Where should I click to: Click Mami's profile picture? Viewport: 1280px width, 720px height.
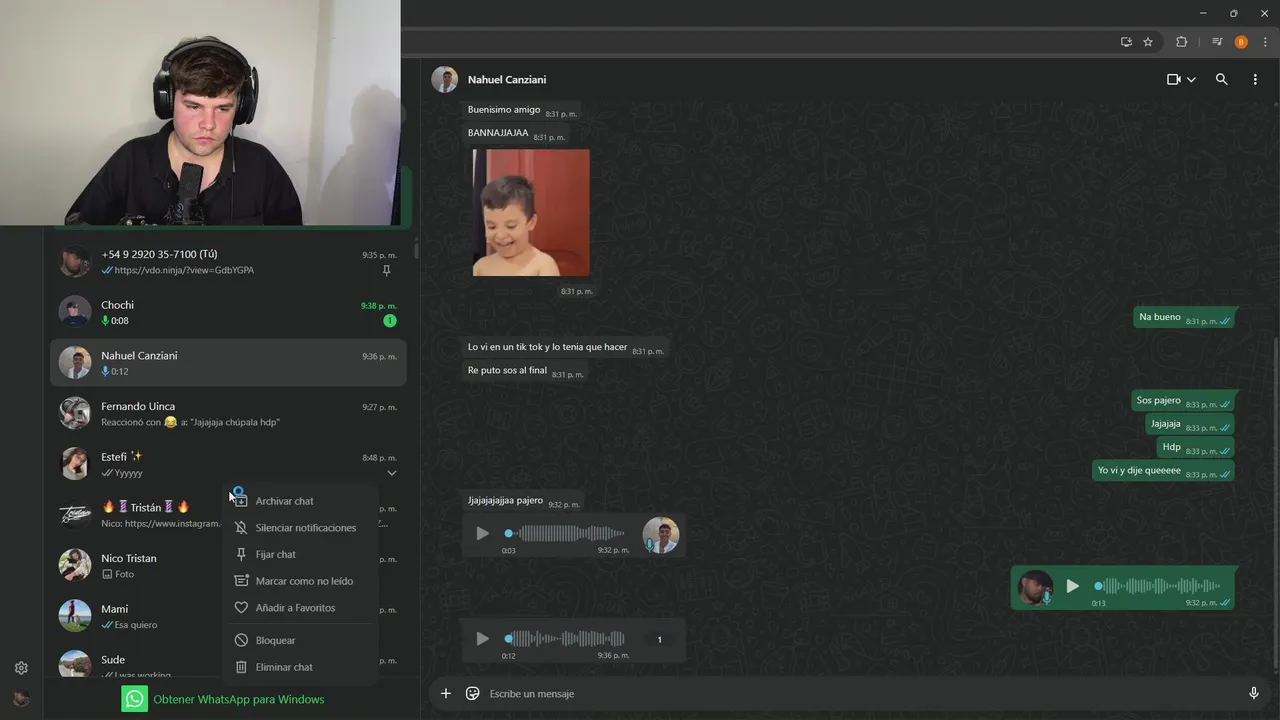[x=75, y=616]
